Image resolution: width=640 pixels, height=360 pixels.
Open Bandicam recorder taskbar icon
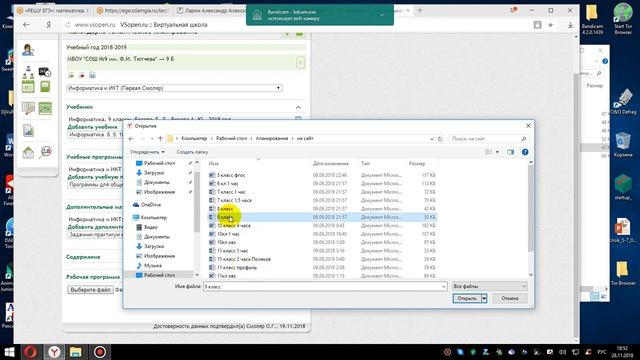point(100,352)
